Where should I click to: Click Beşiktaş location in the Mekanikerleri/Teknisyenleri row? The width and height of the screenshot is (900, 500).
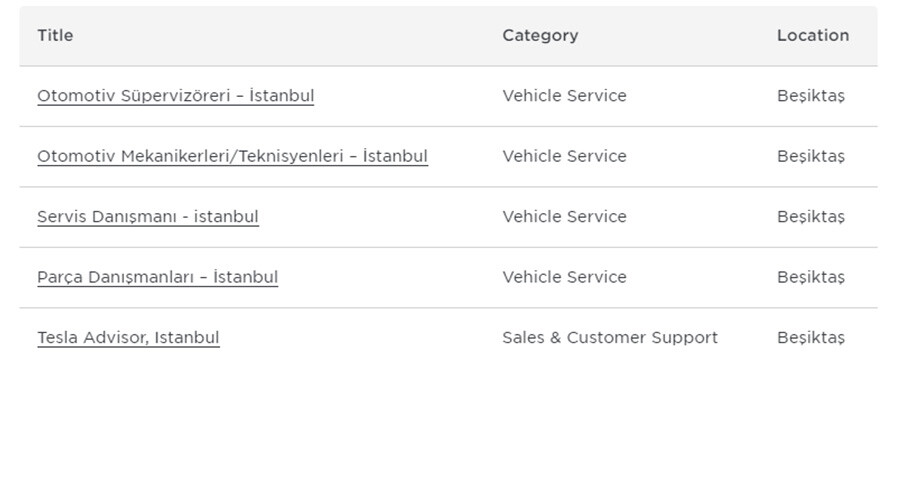coord(810,156)
